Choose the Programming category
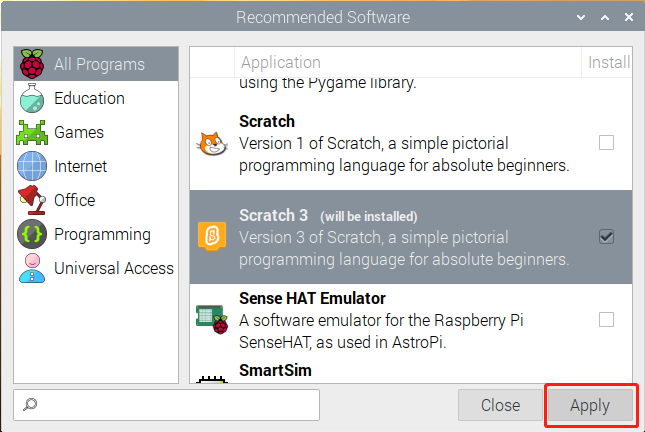 point(96,234)
